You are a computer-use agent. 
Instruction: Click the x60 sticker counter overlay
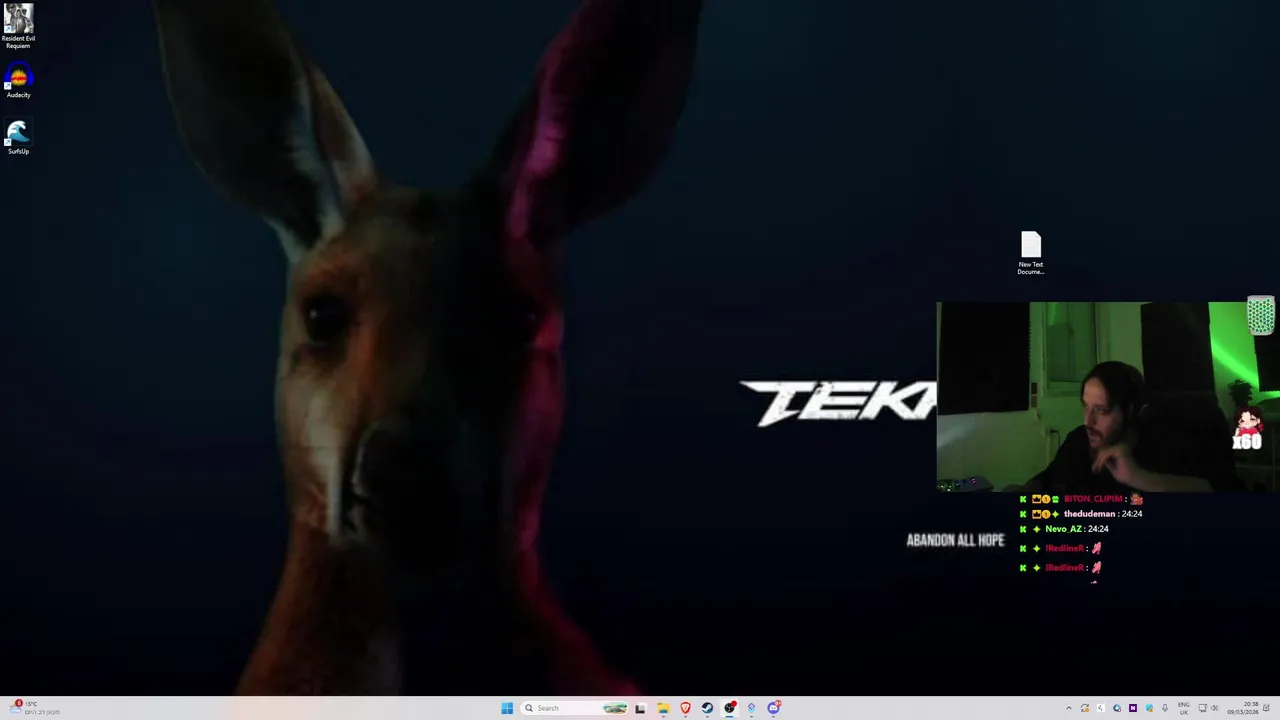click(x=1247, y=430)
